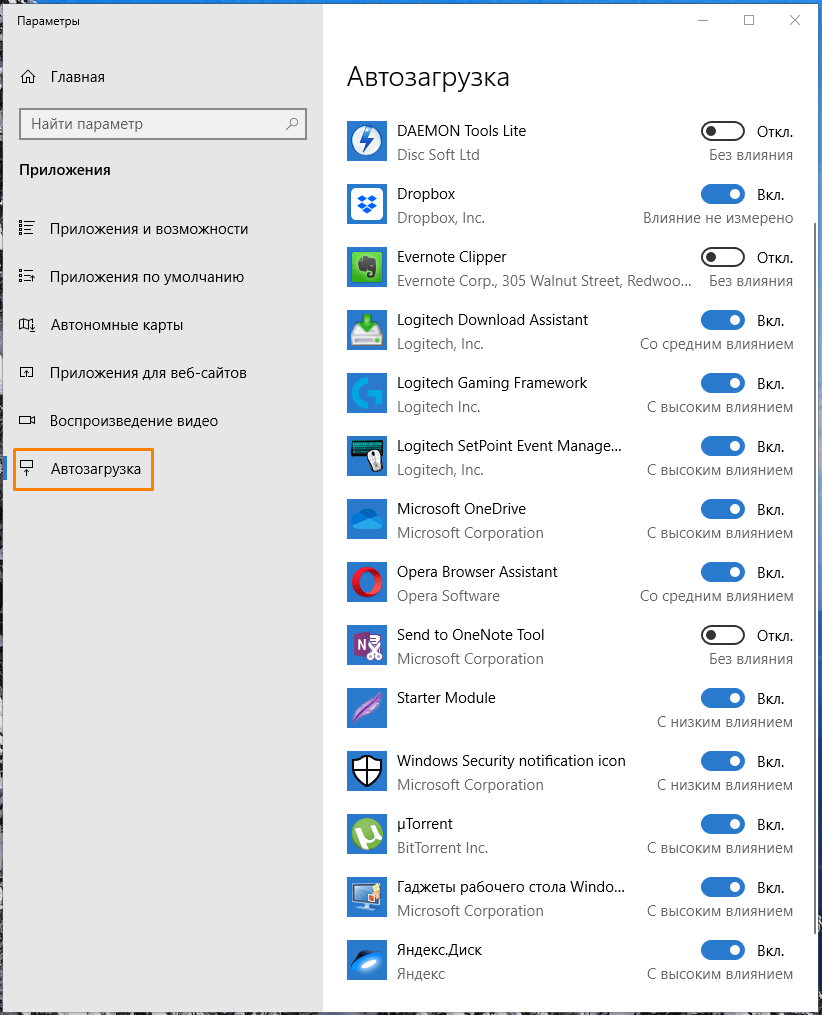Click the Microsoft OneDrive cloud icon
The height and width of the screenshot is (1015, 822).
366,520
